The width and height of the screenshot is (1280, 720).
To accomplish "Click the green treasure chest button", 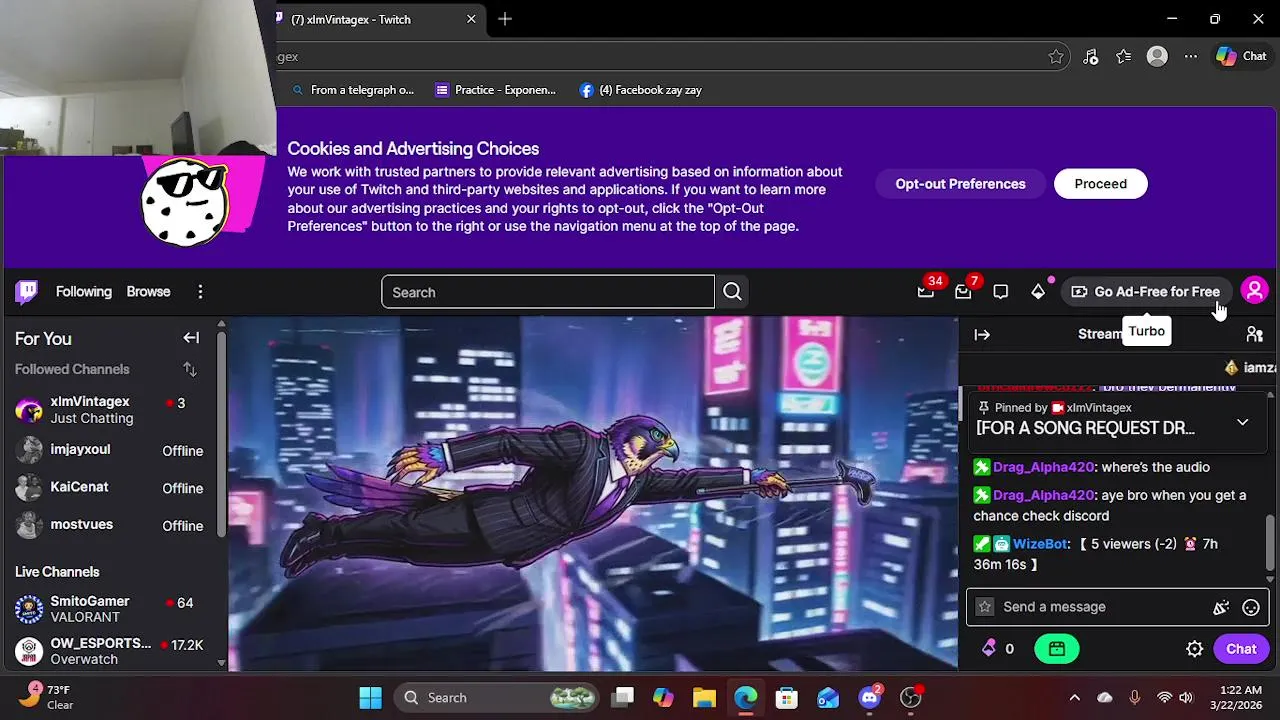I will point(1057,649).
